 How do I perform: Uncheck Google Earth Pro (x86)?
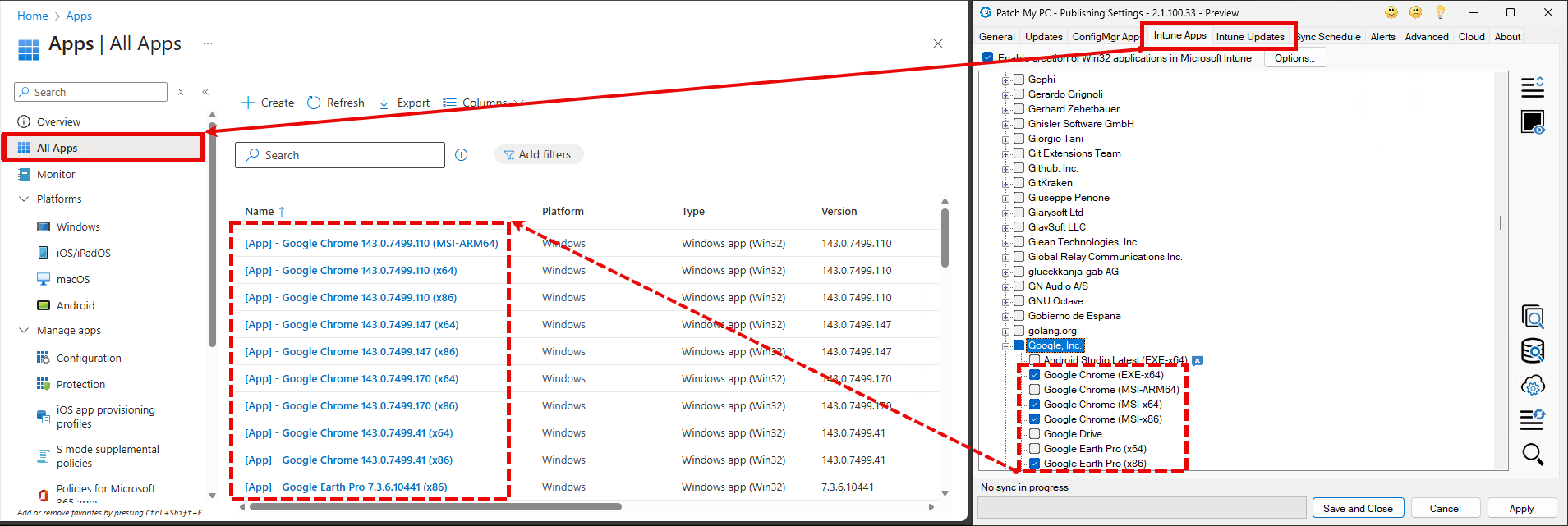tap(1035, 464)
